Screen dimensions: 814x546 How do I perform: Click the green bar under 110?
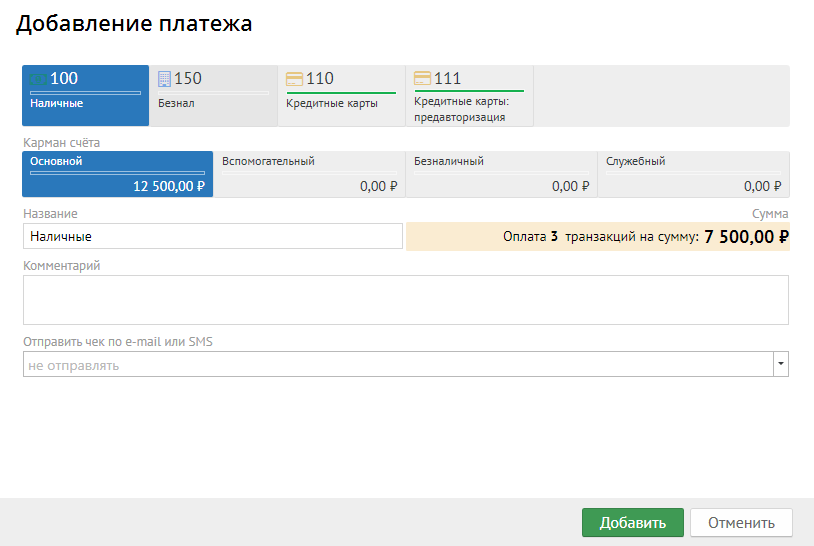click(x=341, y=93)
